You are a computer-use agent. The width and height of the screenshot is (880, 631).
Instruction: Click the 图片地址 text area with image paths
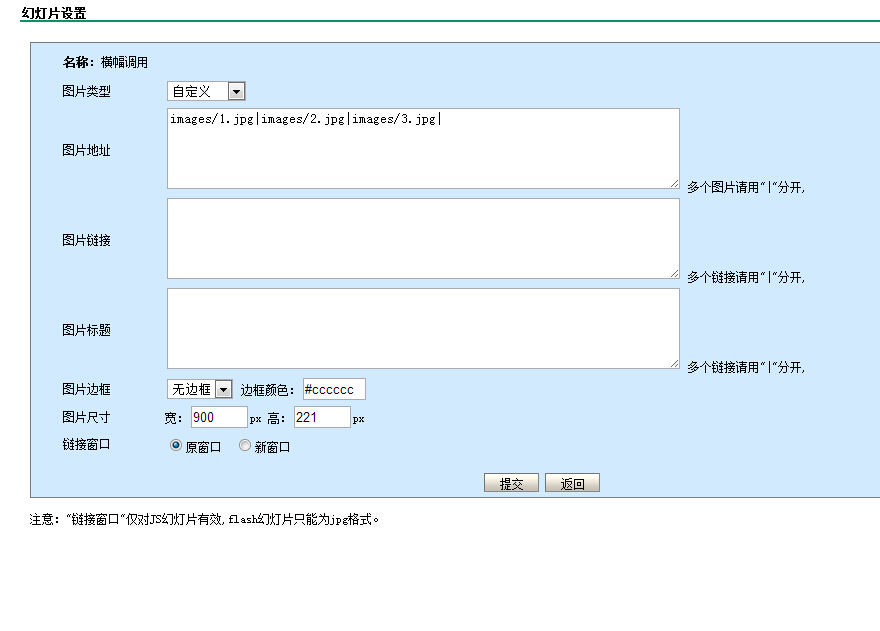point(422,148)
